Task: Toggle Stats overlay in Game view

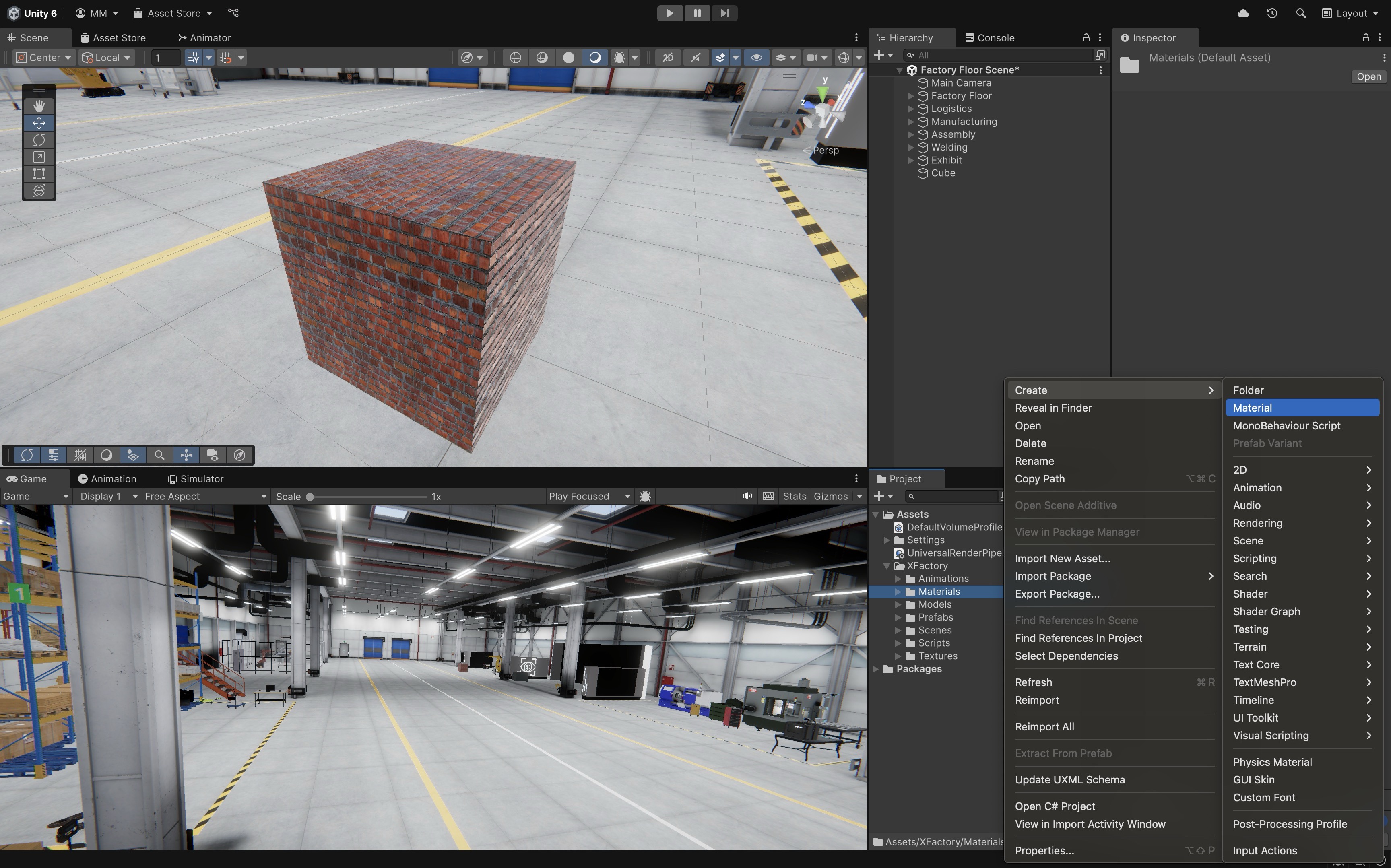Action: [x=794, y=496]
